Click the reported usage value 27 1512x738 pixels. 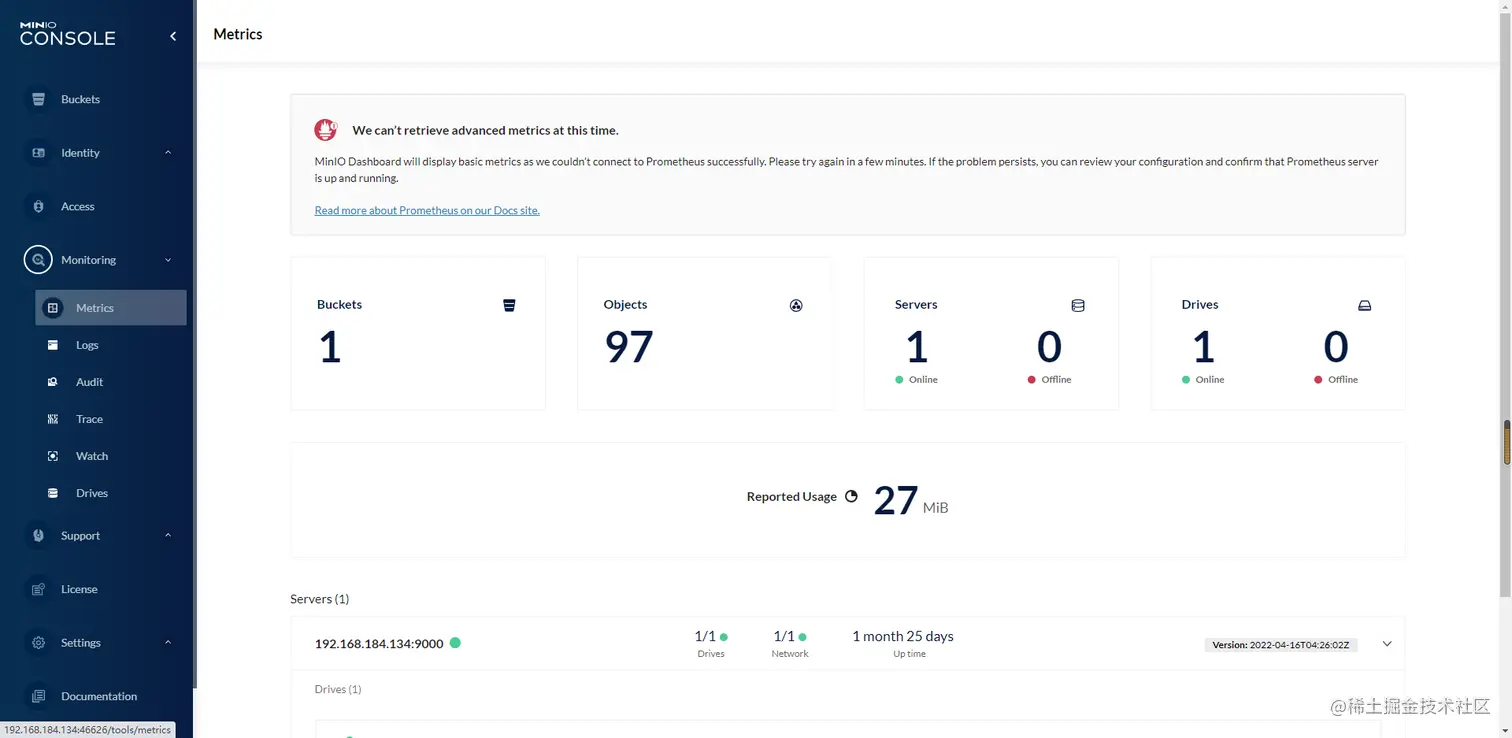pyautogui.click(x=895, y=500)
